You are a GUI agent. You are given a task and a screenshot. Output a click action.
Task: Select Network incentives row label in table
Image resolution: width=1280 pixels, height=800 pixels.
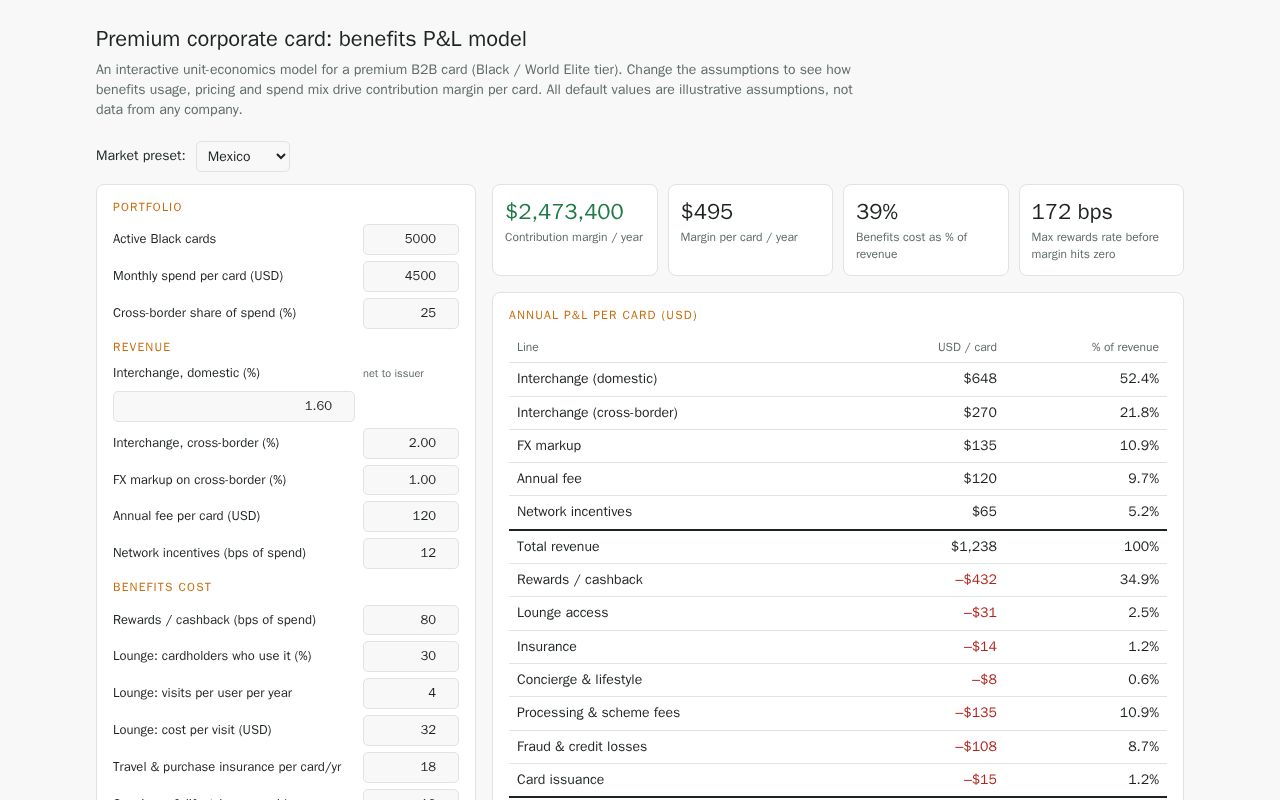574,512
